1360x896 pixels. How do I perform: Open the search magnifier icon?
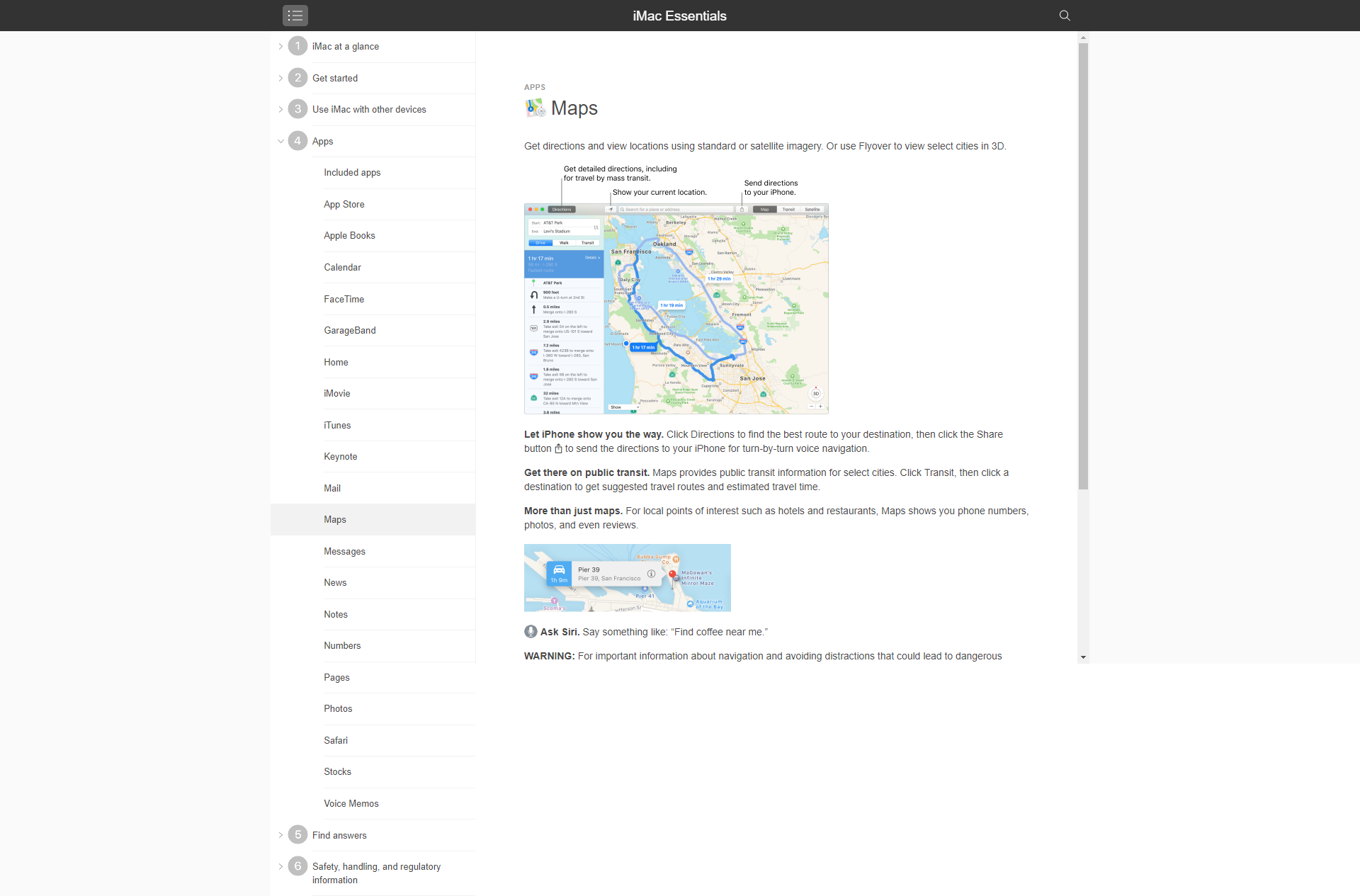(x=1065, y=16)
